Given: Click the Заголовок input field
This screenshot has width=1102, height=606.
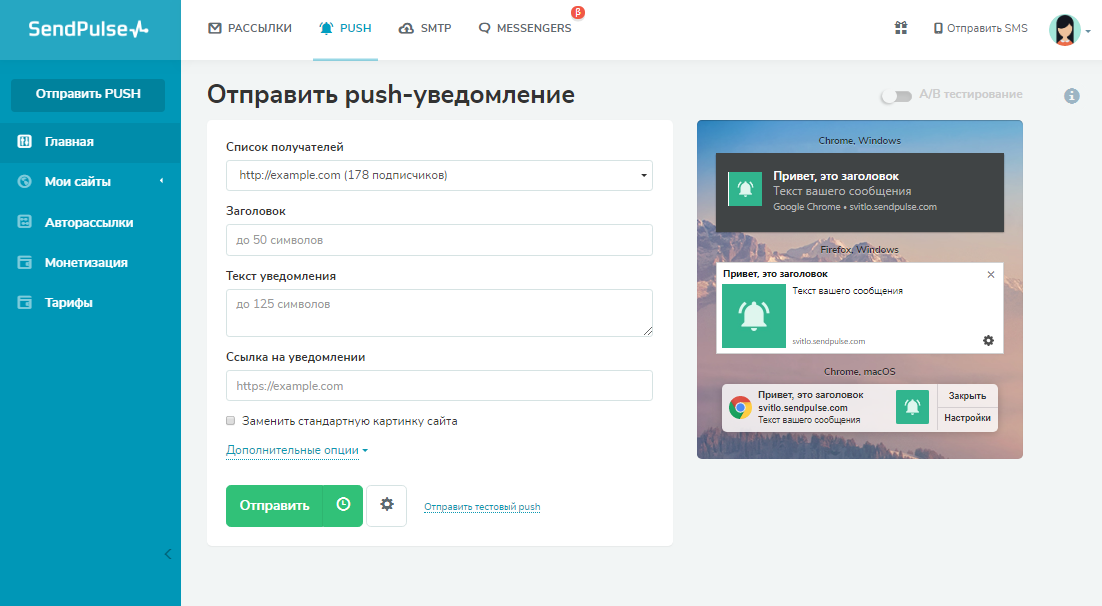Looking at the screenshot, I should click(x=439, y=240).
